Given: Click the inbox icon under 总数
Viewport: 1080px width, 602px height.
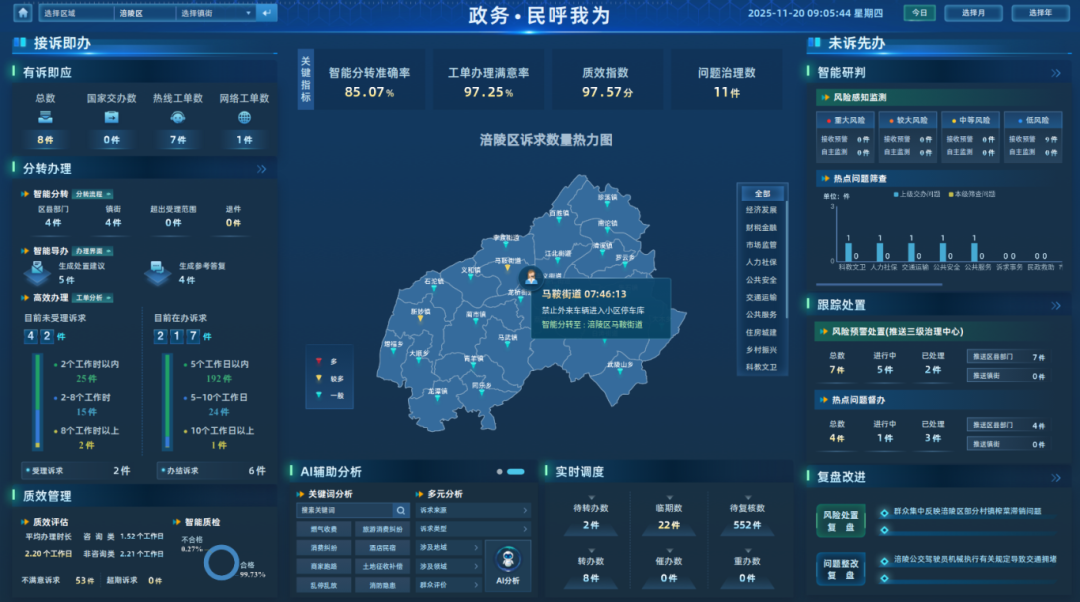Looking at the screenshot, I should [x=45, y=118].
